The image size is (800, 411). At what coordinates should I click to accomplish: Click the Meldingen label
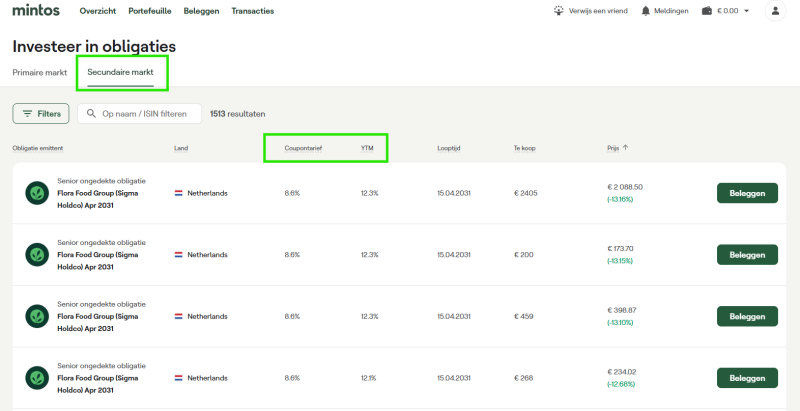pyautogui.click(x=671, y=11)
